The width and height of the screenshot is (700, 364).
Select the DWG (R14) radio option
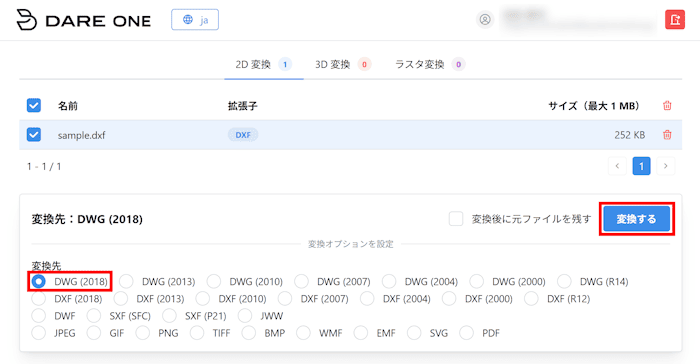point(564,281)
